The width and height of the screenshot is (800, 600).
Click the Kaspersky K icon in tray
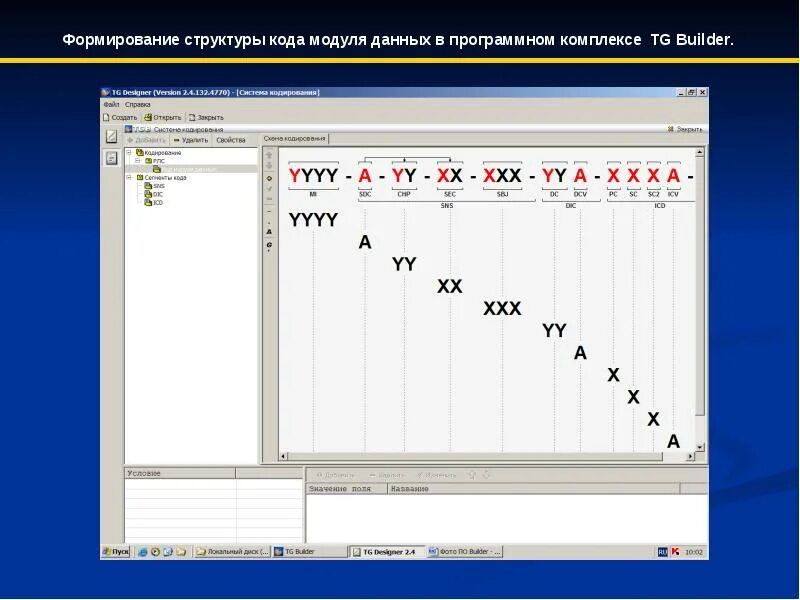pyautogui.click(x=676, y=552)
